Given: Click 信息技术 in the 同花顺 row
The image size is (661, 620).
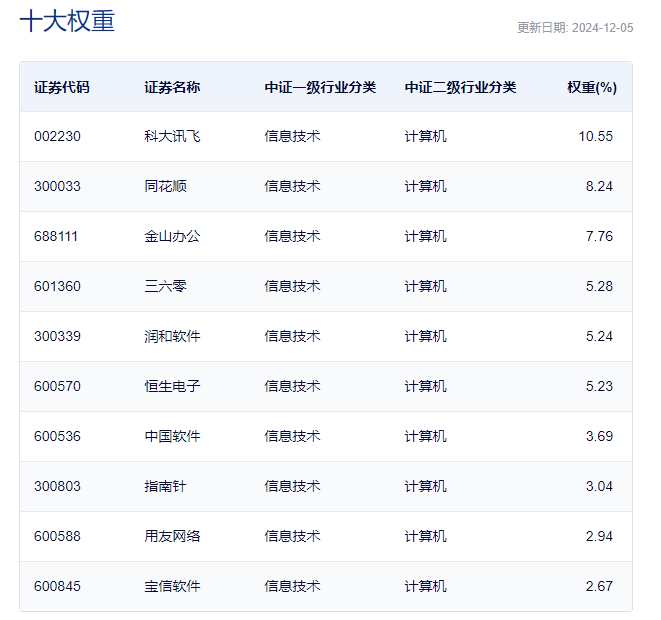Looking at the screenshot, I should coord(293,186).
